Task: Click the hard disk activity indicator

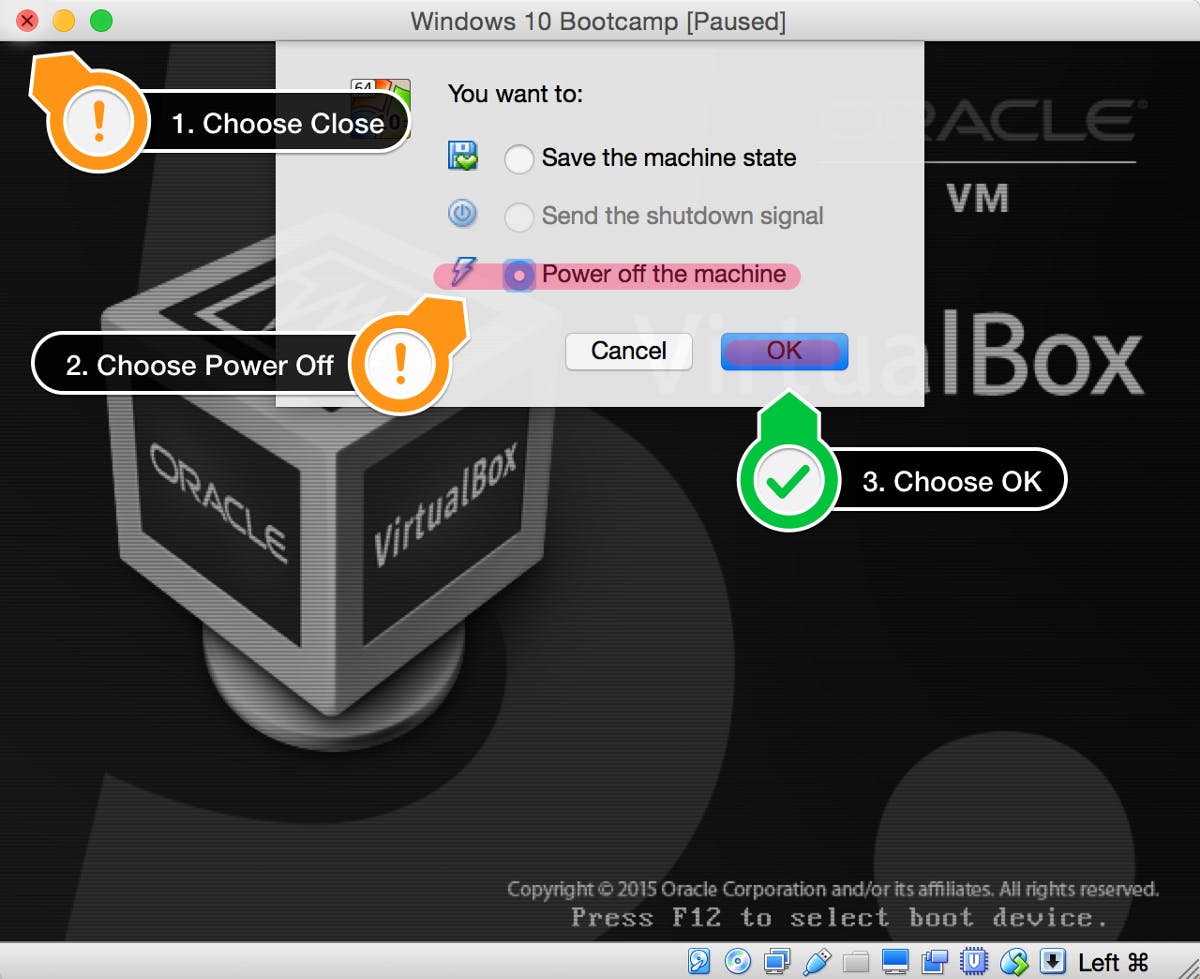Action: click(x=699, y=962)
